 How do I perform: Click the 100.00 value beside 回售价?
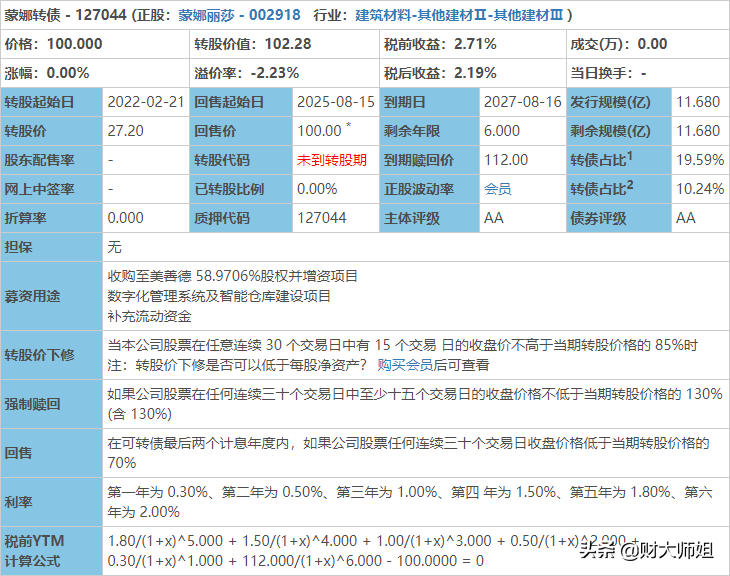point(319,131)
